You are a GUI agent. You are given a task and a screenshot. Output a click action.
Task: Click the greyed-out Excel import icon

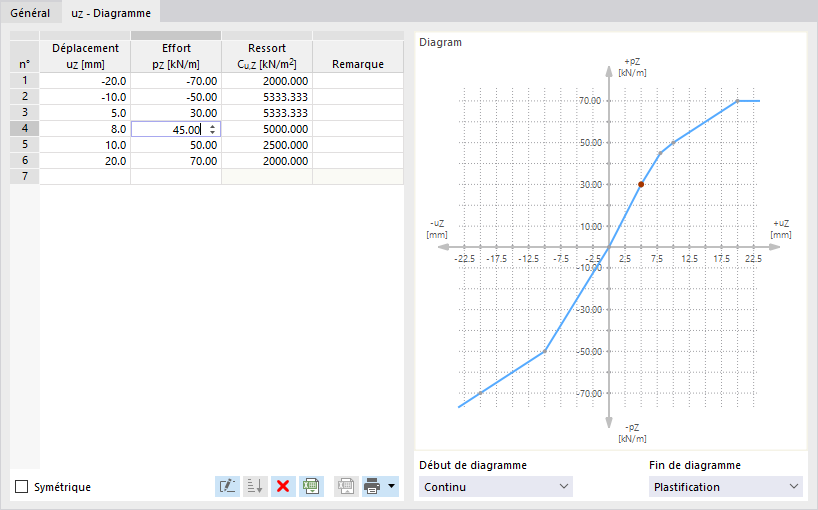[x=346, y=487]
